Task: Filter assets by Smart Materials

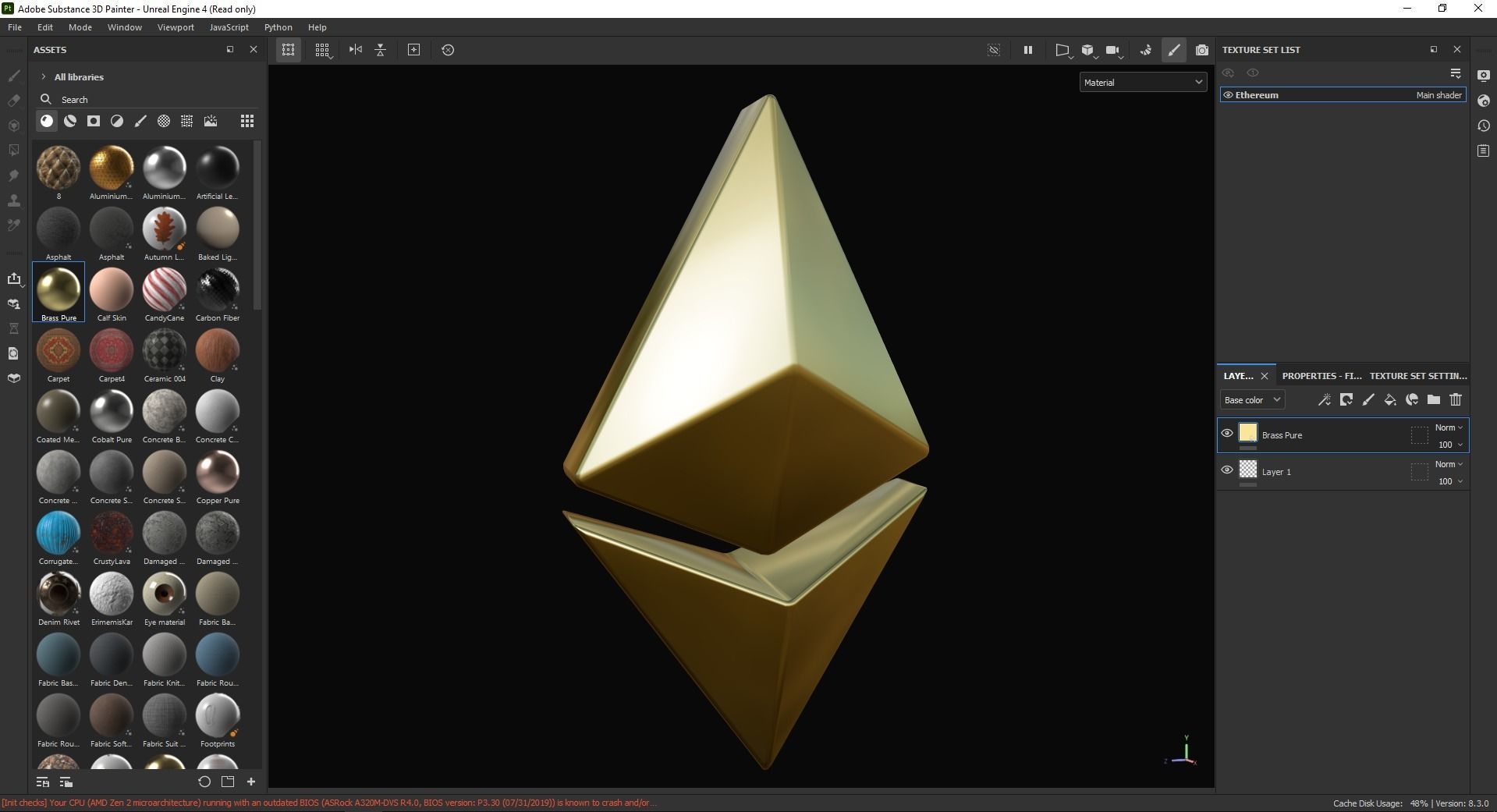Action: click(x=70, y=121)
